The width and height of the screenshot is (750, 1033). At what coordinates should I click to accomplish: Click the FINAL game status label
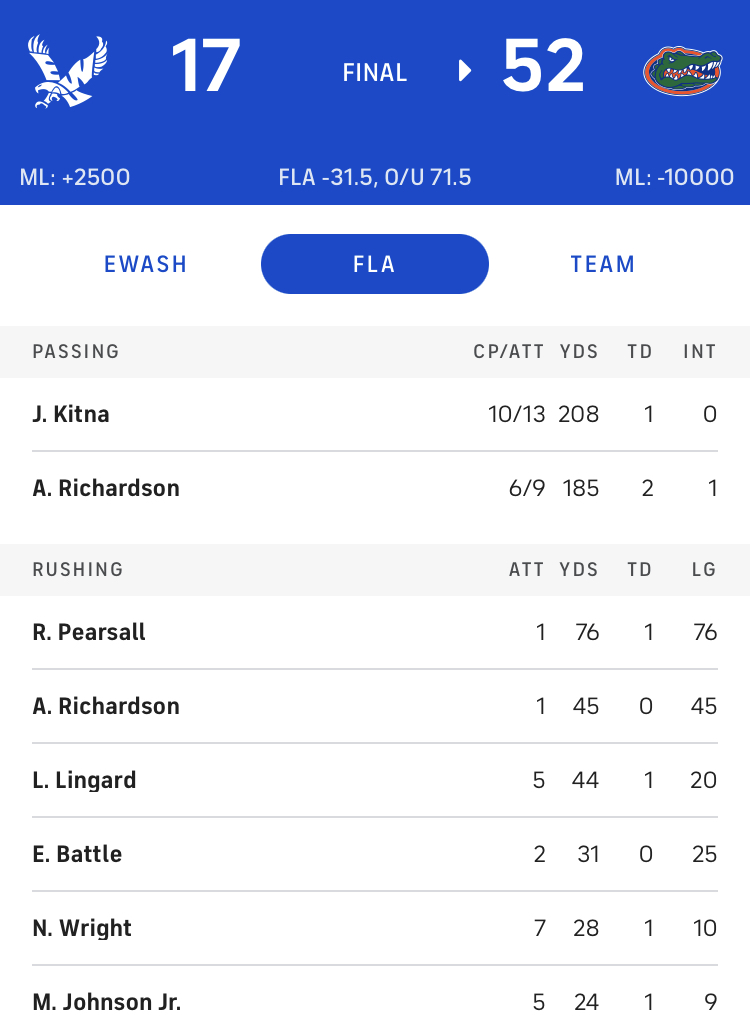coord(375,72)
